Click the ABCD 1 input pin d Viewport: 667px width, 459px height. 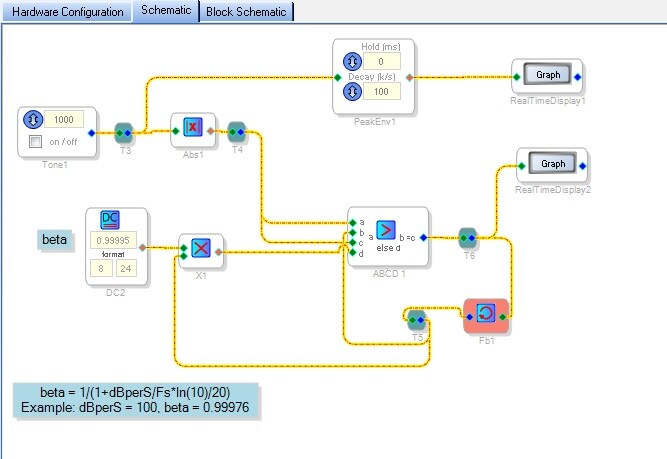pos(353,253)
